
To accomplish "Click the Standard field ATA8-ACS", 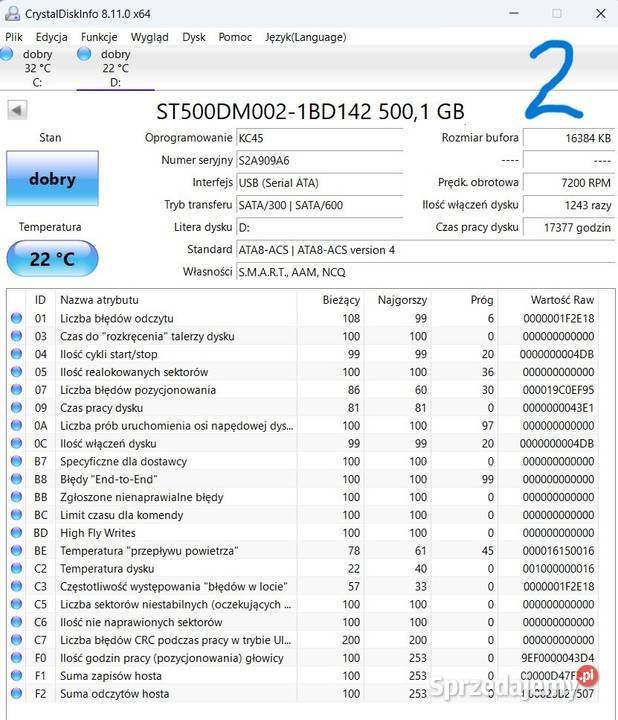I will (x=426, y=250).
